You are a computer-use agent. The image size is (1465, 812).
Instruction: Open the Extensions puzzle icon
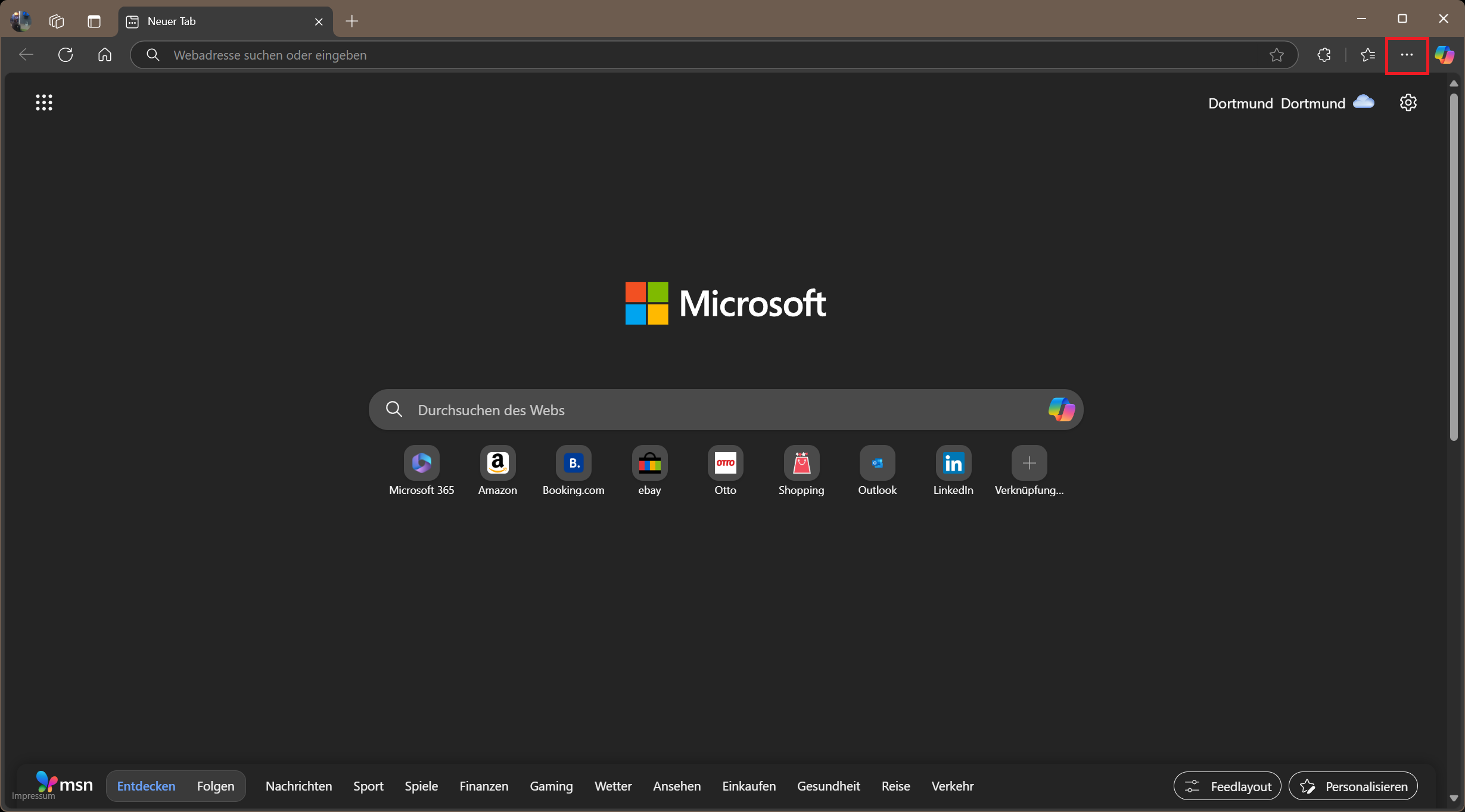[x=1324, y=55]
